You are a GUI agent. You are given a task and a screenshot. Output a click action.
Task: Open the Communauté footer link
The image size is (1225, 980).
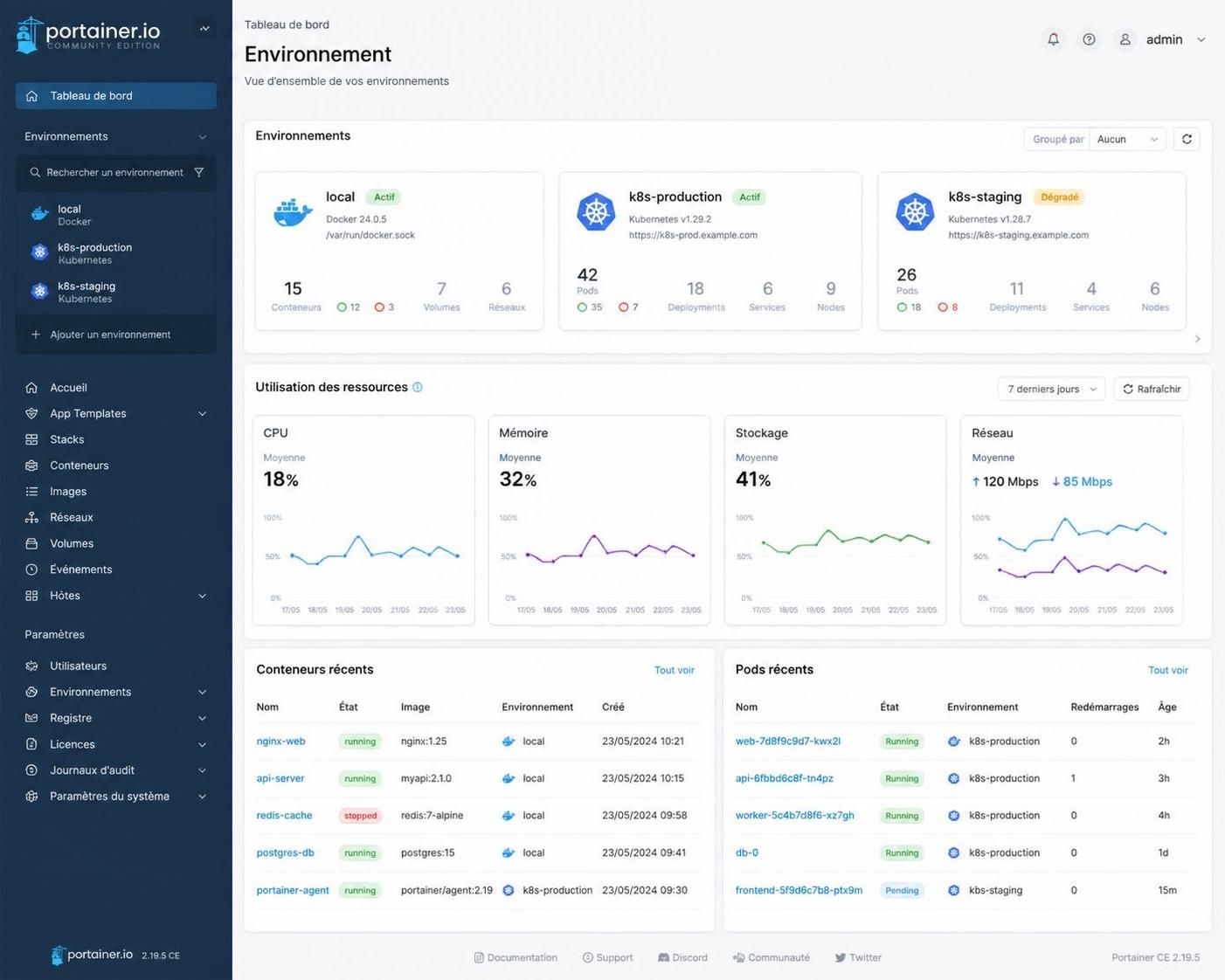point(772,958)
